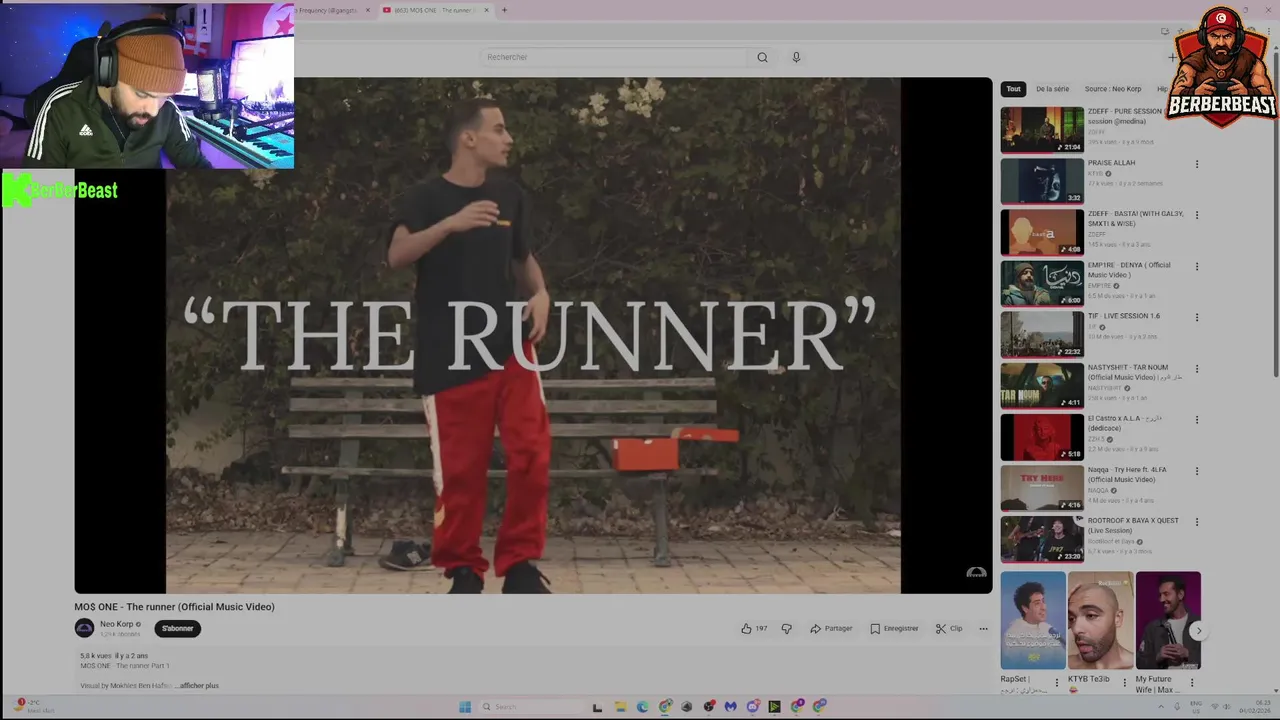Screen dimensions: 1280x720
Task: Focus the Rechercher search field
Action: tap(612, 57)
